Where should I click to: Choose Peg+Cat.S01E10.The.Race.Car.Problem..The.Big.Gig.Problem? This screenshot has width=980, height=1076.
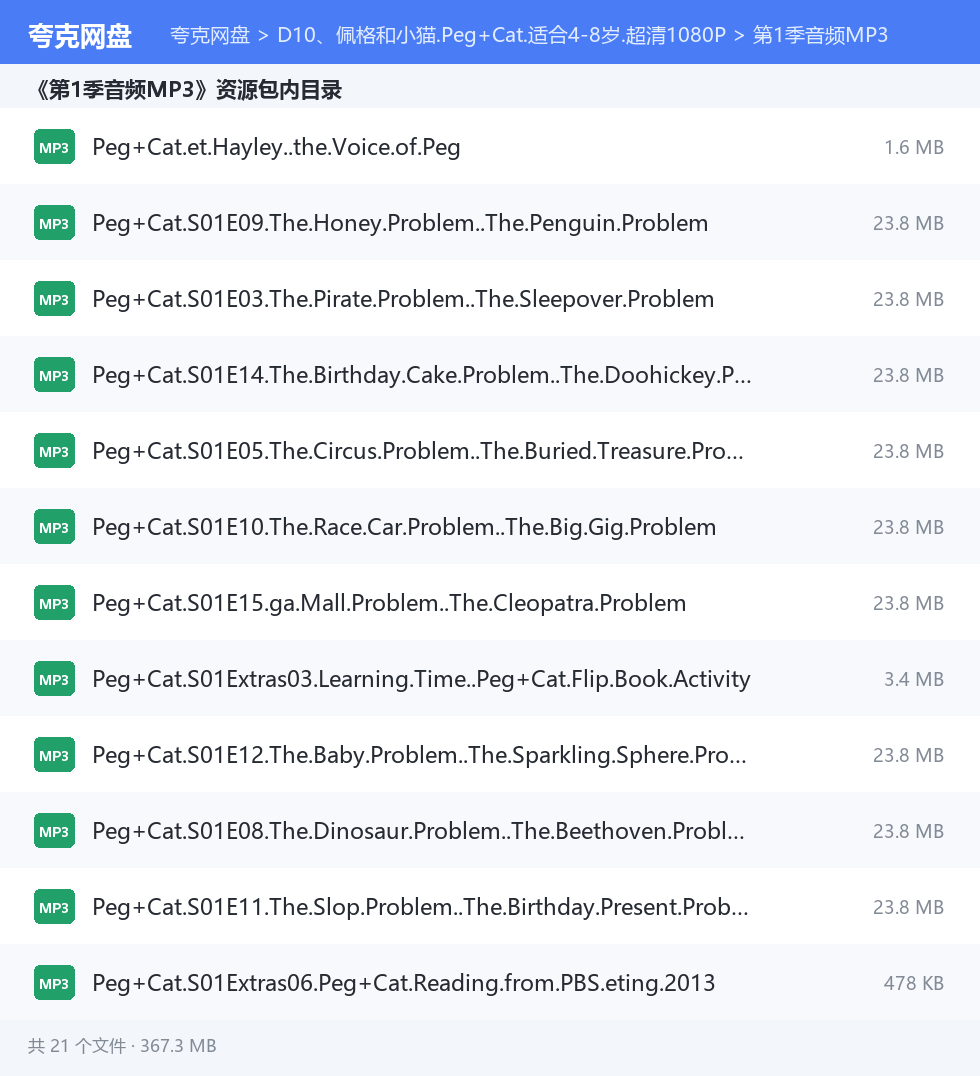[x=404, y=527]
